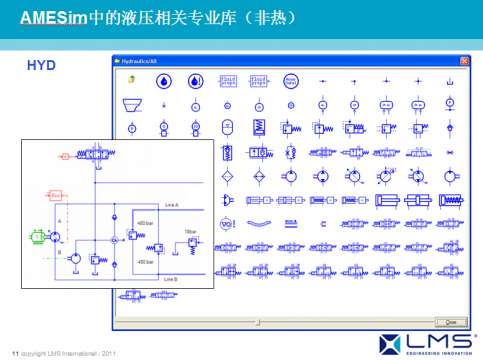This screenshot has width=483, height=360.
Task: Click the small red signal block beside top valve
Action: click(65, 156)
